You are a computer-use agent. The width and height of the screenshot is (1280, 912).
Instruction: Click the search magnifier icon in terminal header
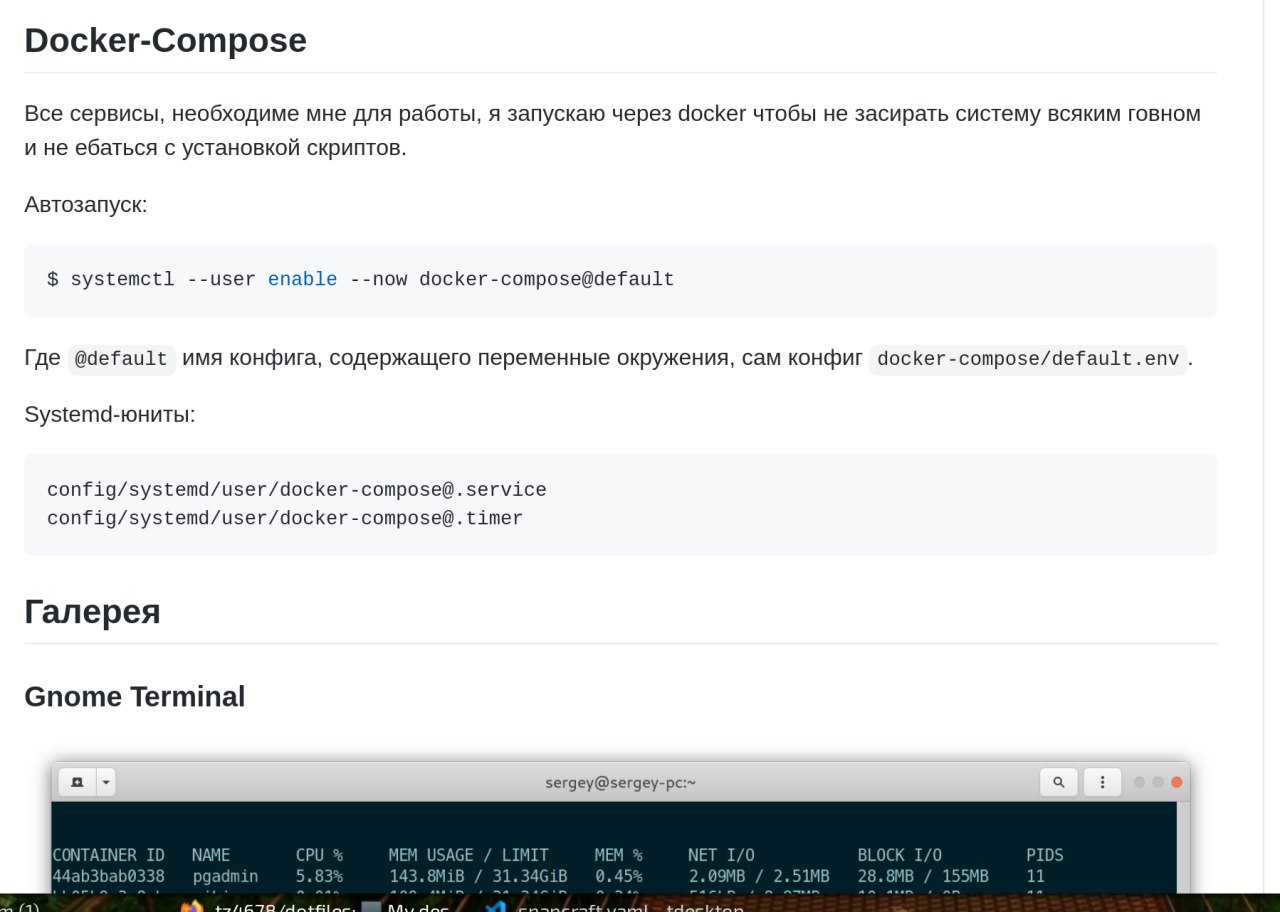(x=1059, y=782)
